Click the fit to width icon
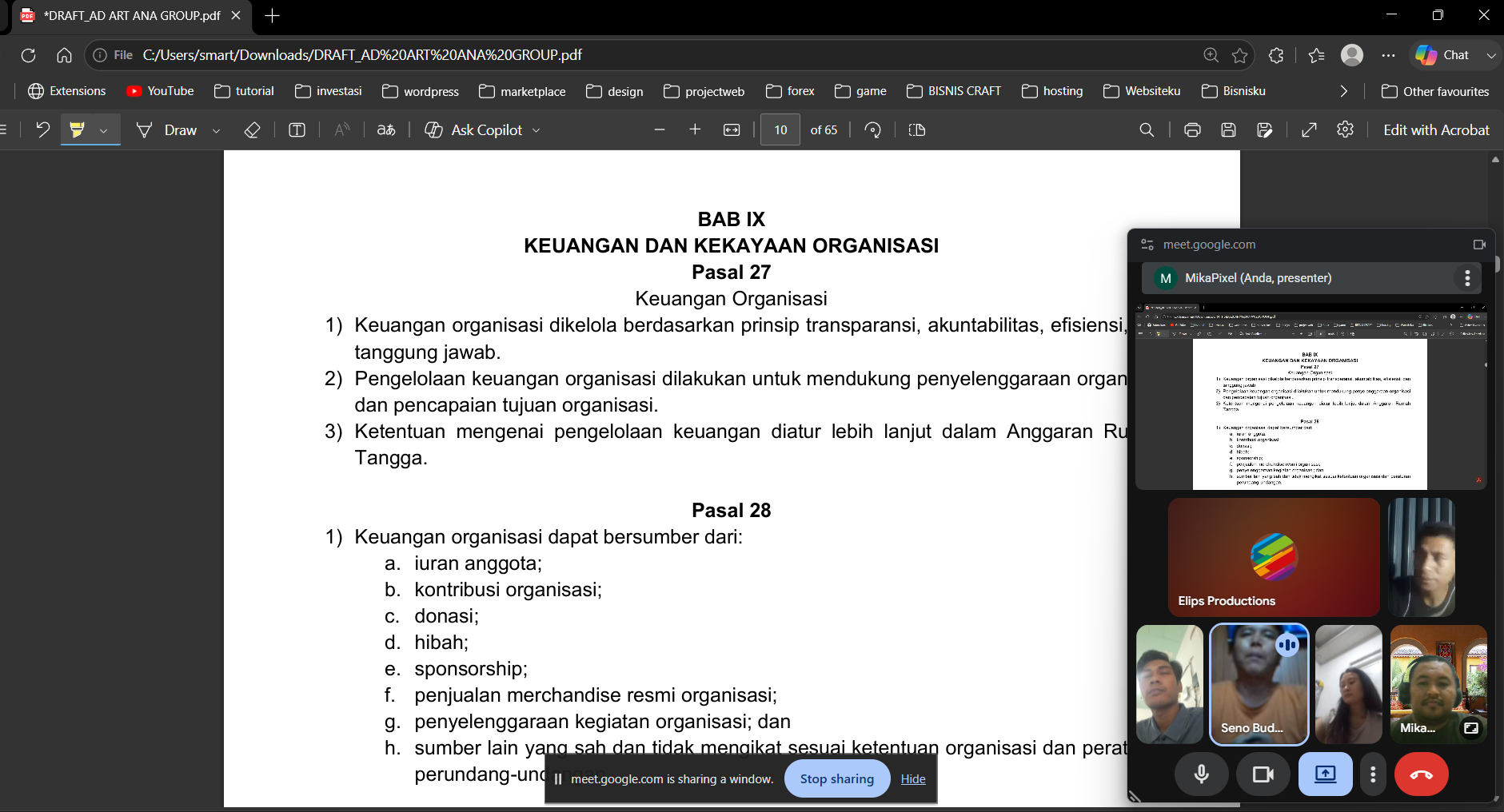Screen dimensions: 1504x812 (x=732, y=129)
